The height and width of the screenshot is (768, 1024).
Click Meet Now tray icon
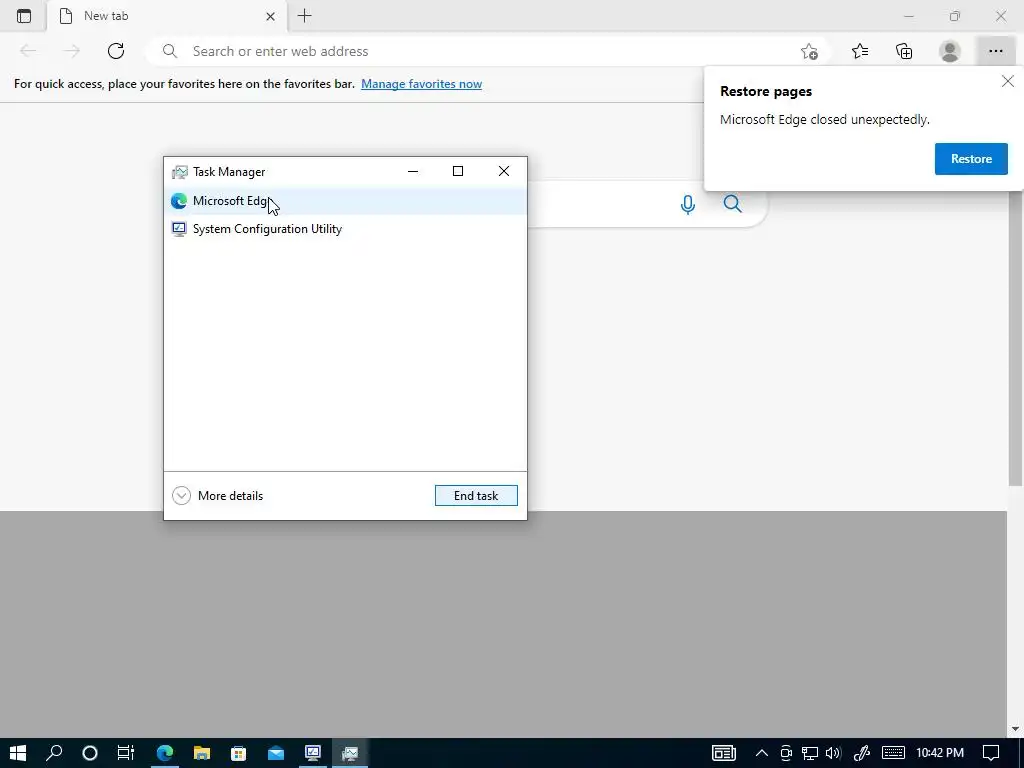[x=786, y=753]
